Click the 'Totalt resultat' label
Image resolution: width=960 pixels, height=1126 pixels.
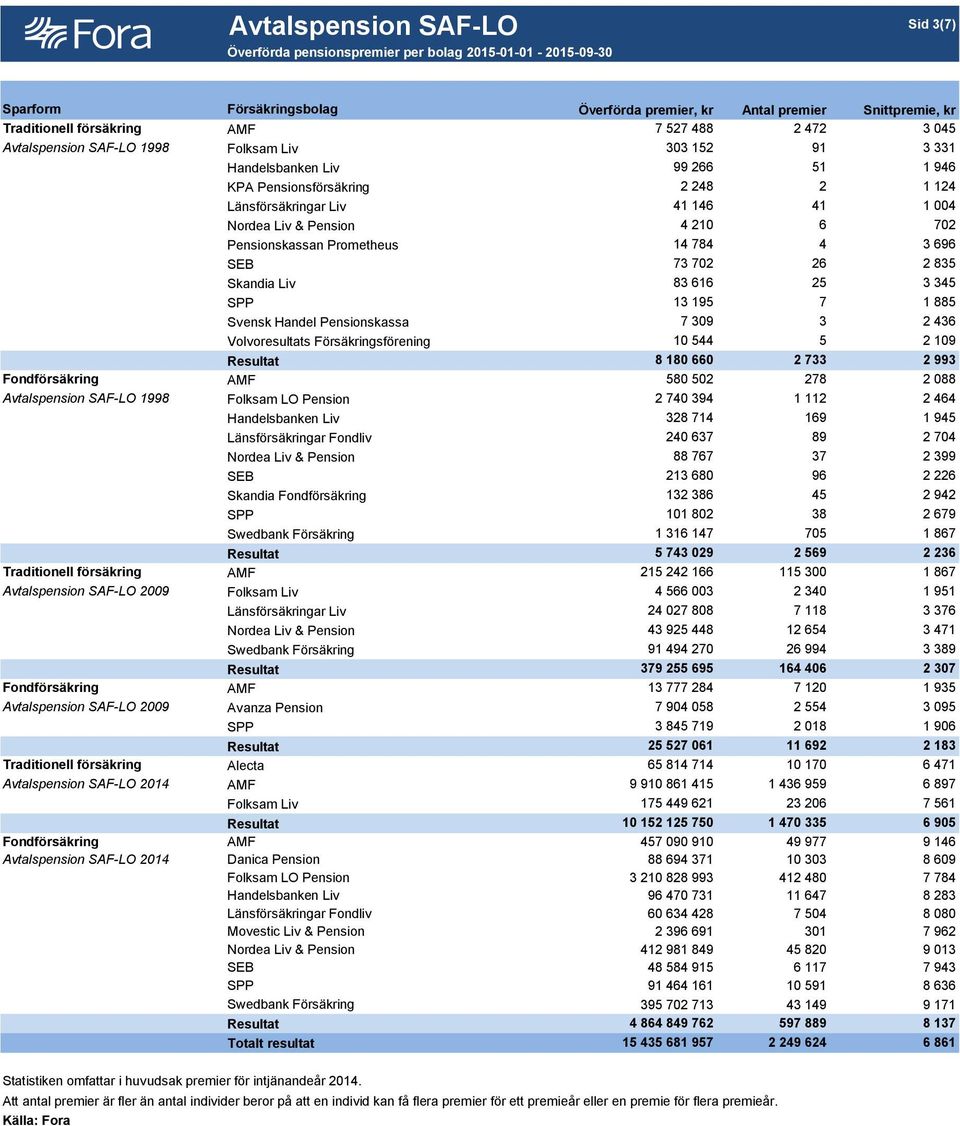tap(271, 1043)
